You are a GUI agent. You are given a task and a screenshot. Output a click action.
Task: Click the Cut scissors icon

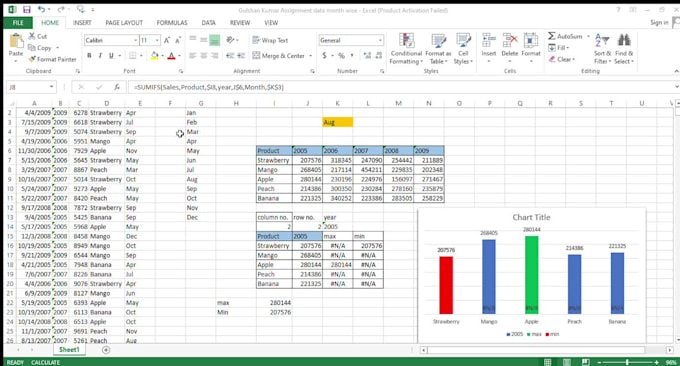pos(32,36)
